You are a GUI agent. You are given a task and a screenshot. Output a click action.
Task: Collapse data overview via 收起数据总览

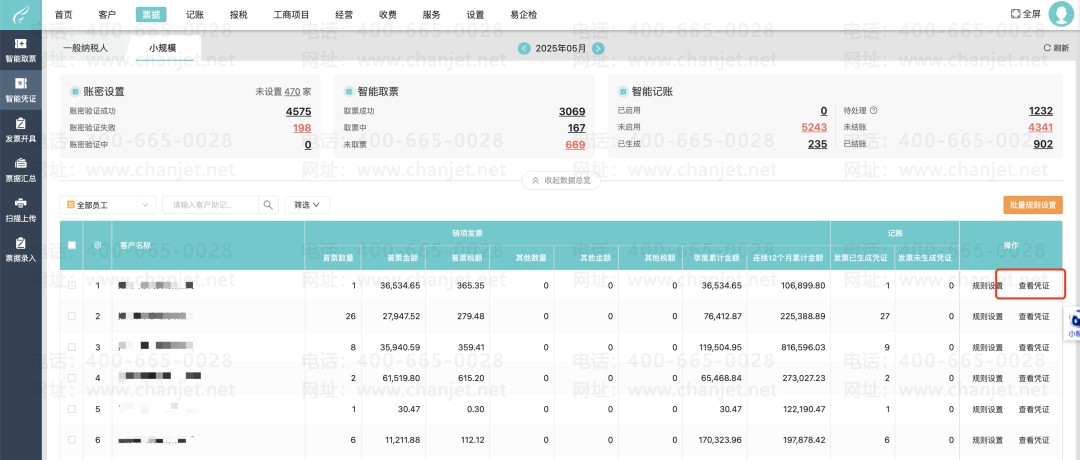pyautogui.click(x=561, y=180)
